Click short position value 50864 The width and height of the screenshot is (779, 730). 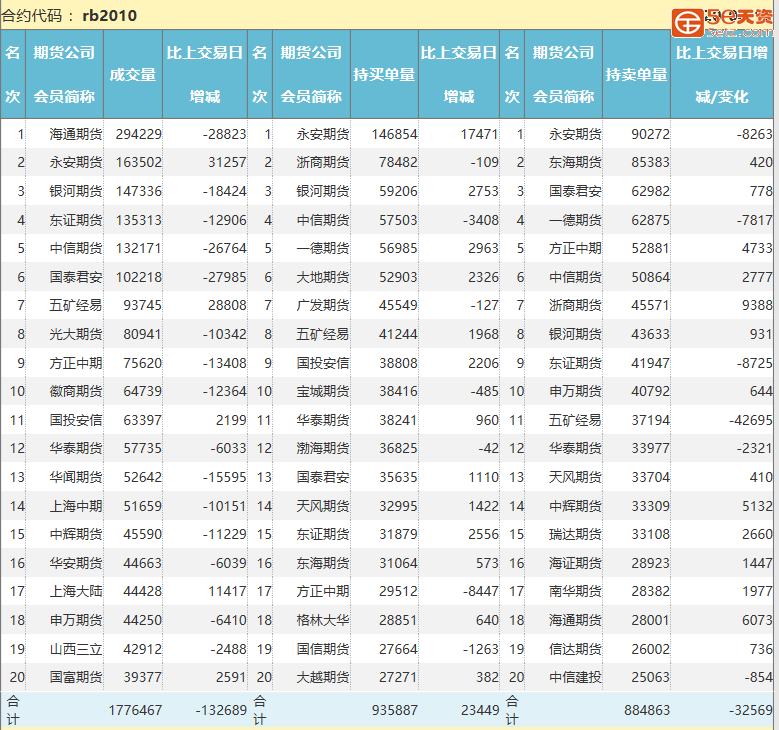[x=650, y=277]
